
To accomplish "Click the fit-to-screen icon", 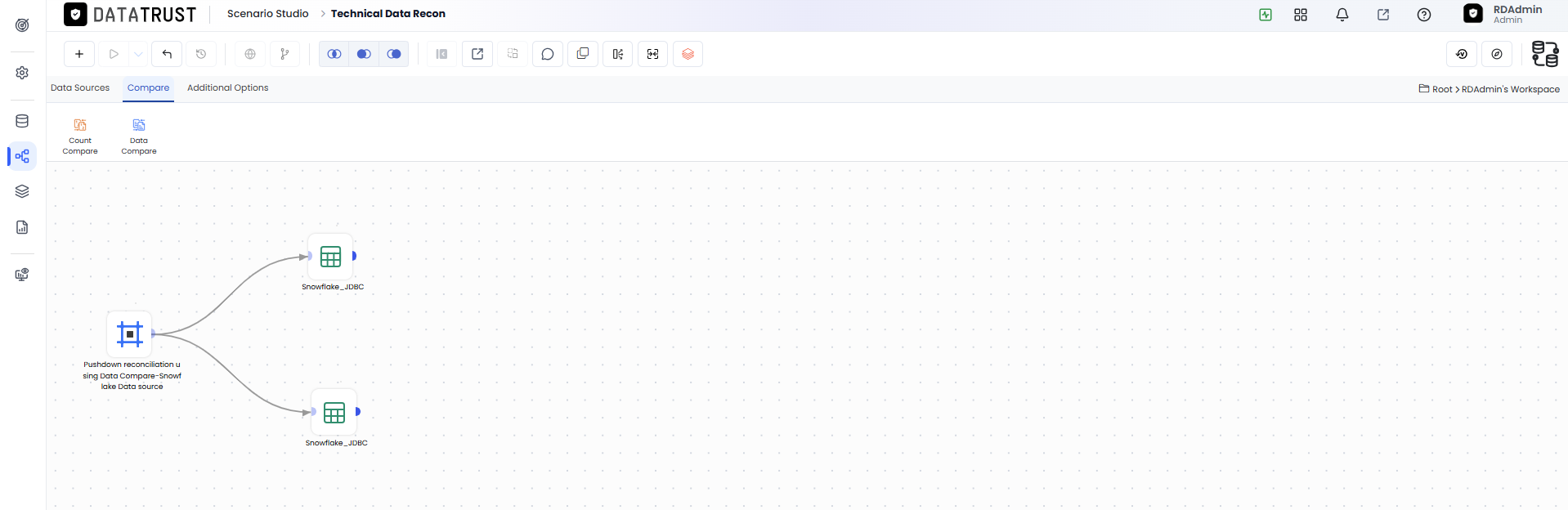I will (x=653, y=54).
